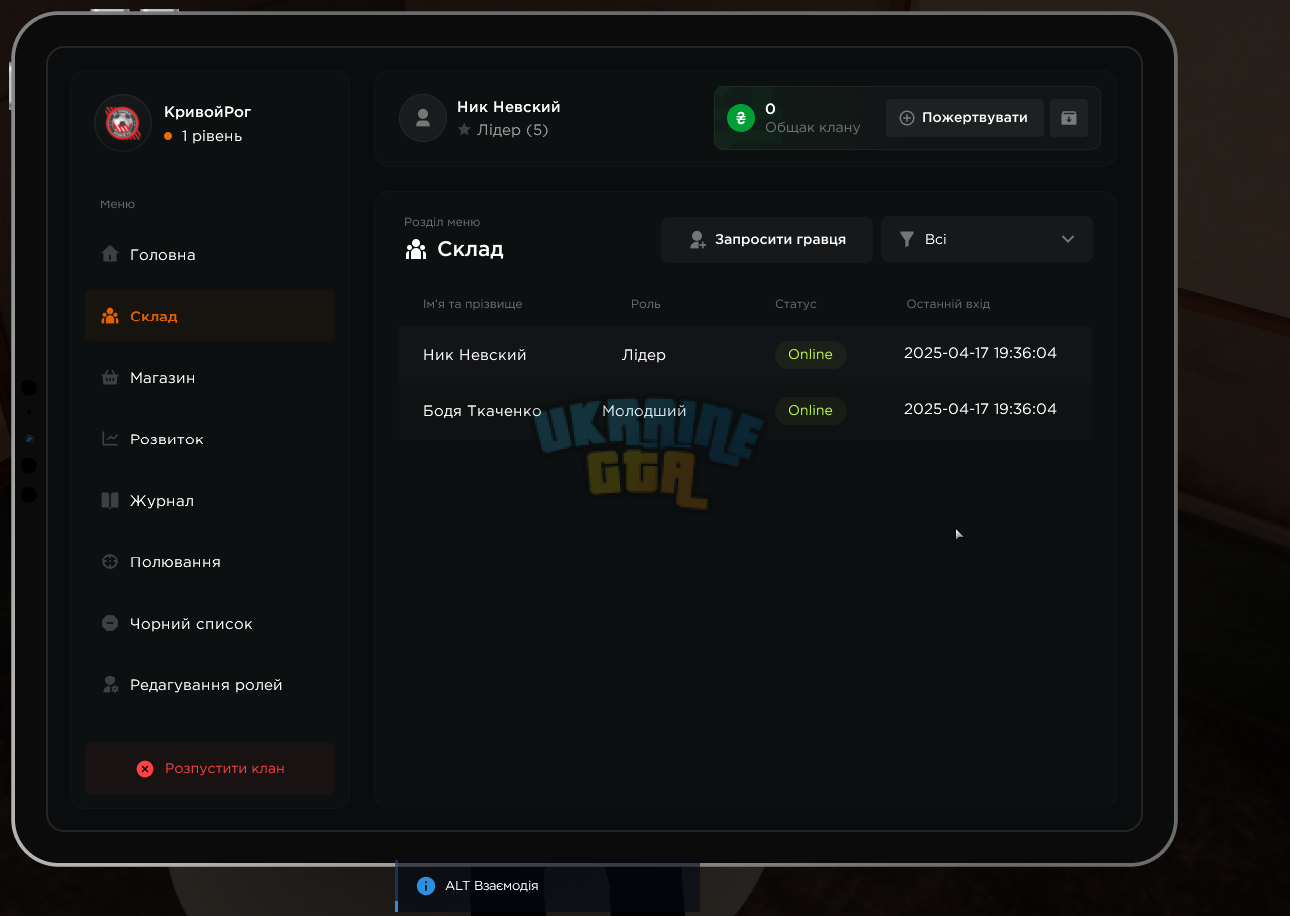Click the КривойРог clan name
Image resolution: width=1290 pixels, height=916 pixels.
pyautogui.click(x=208, y=112)
